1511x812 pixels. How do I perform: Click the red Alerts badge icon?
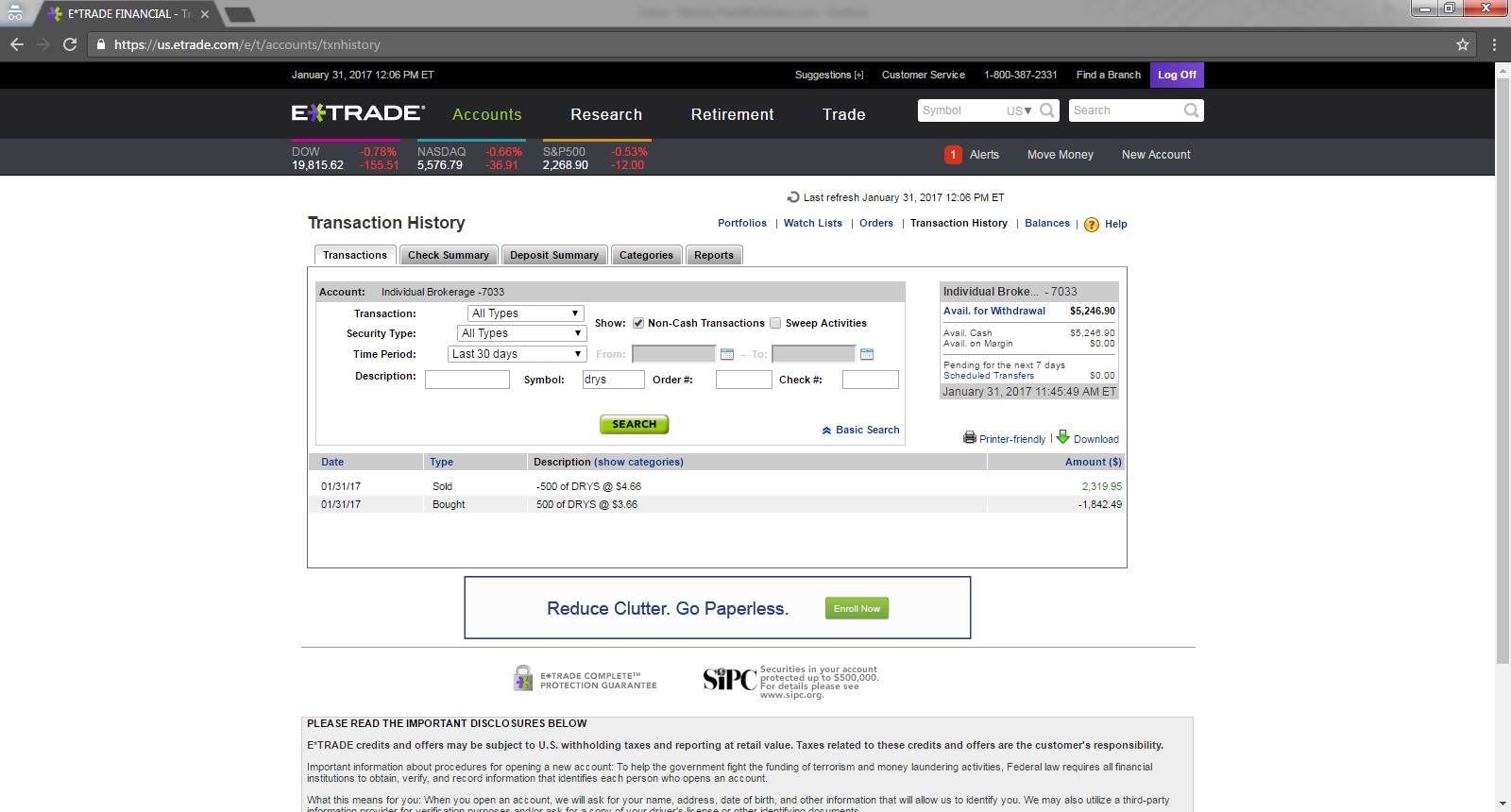pyautogui.click(x=953, y=155)
